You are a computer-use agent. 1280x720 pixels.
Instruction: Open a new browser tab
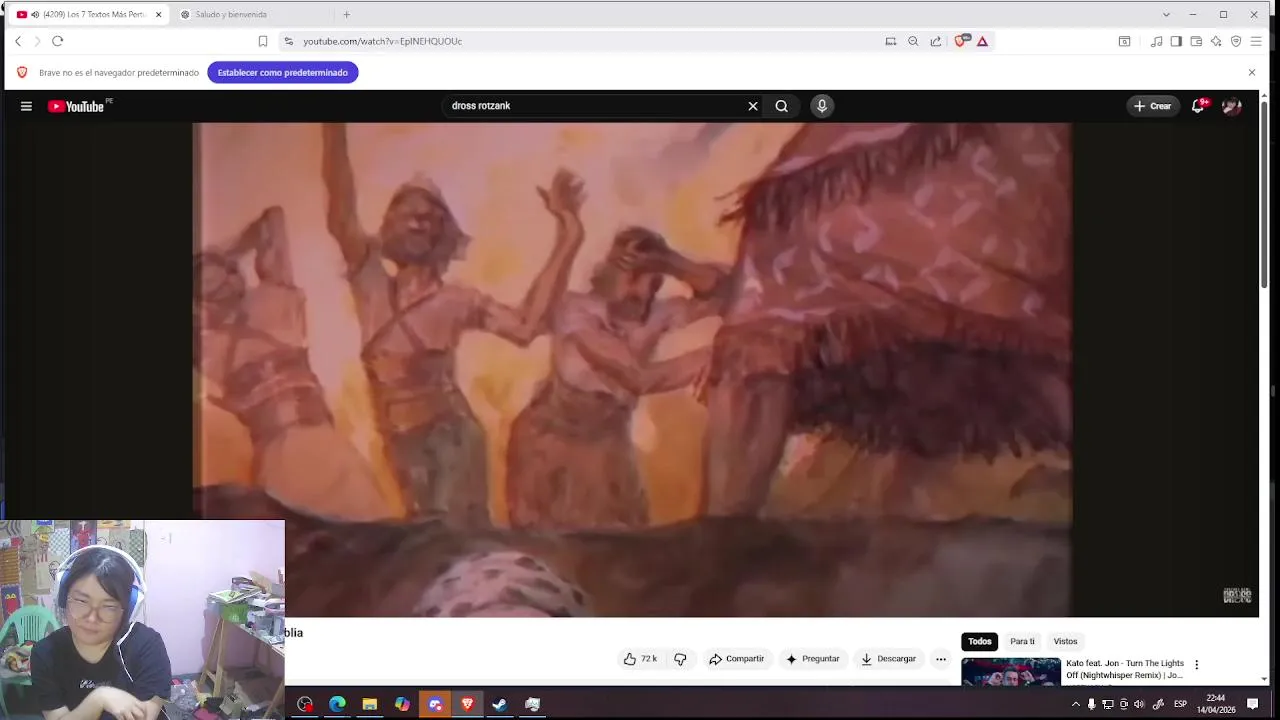point(347,15)
